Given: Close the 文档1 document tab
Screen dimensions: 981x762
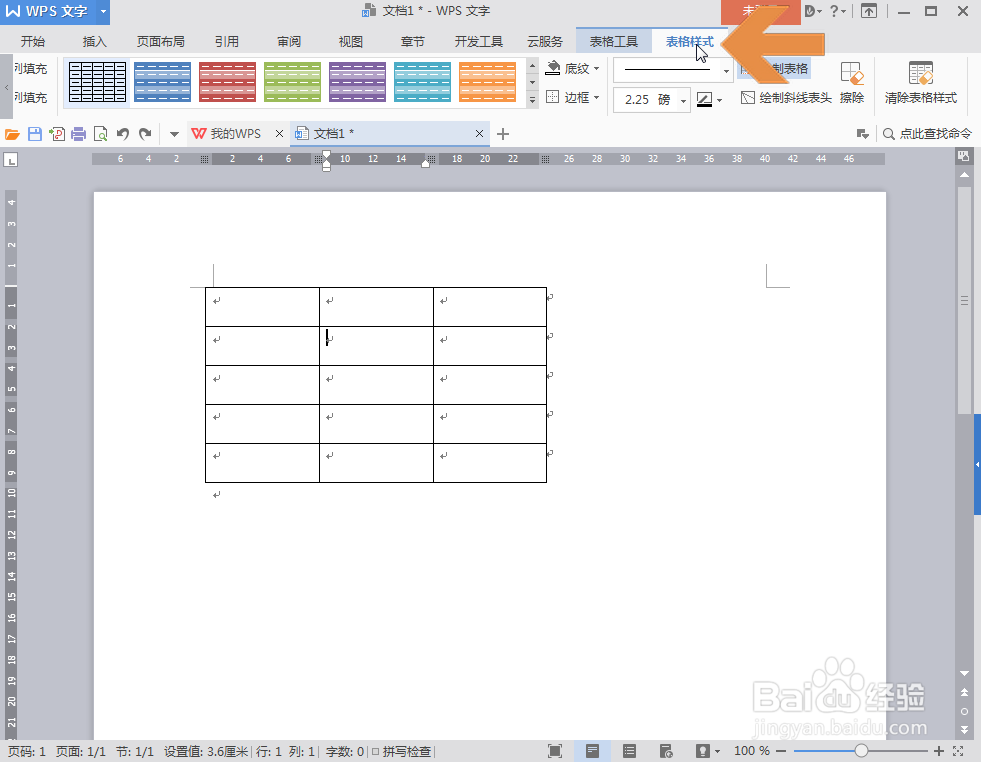Looking at the screenshot, I should pyautogui.click(x=479, y=134).
